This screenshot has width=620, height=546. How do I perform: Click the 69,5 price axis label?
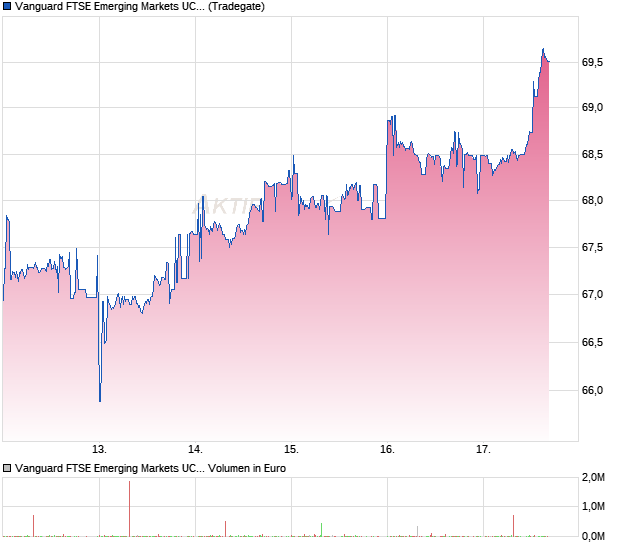pyautogui.click(x=592, y=62)
